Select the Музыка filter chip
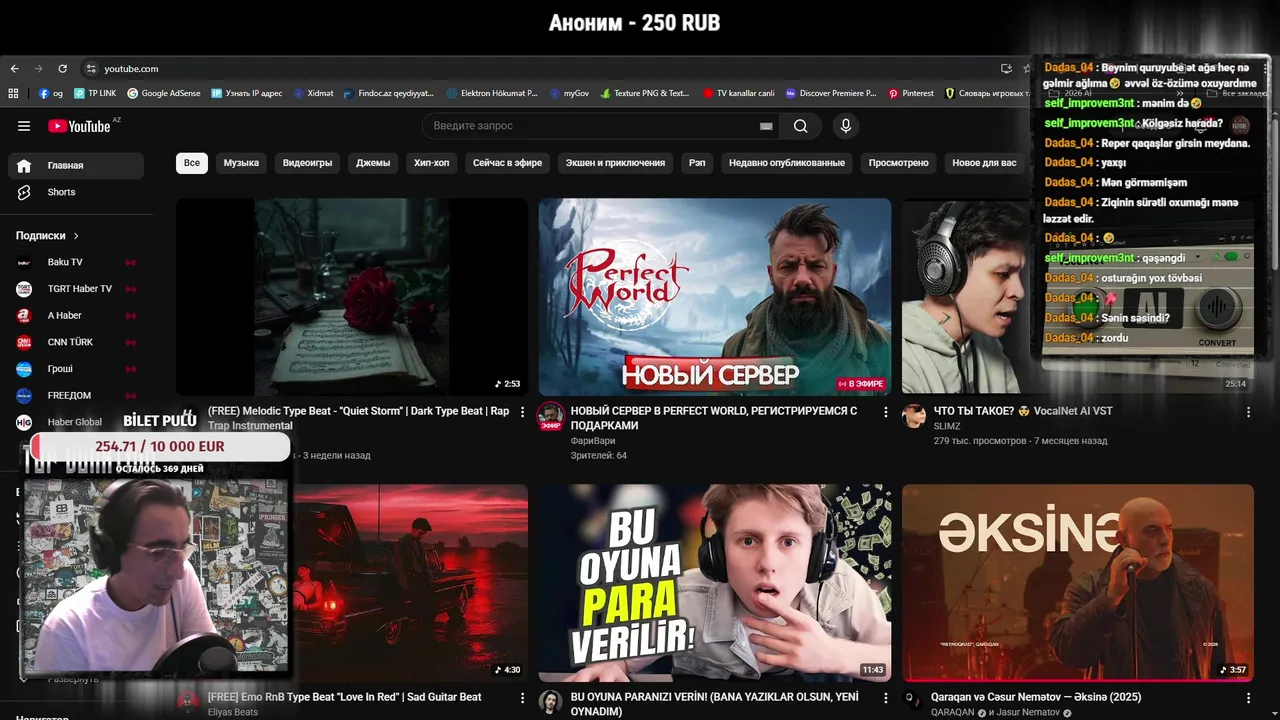The height and width of the screenshot is (720, 1280). click(x=241, y=163)
